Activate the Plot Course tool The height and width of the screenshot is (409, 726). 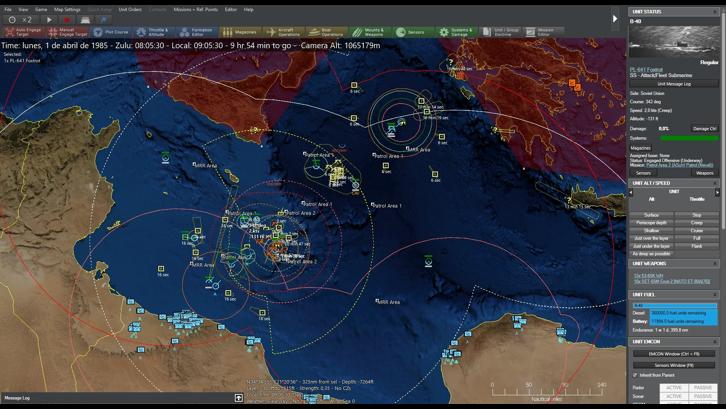(111, 32)
